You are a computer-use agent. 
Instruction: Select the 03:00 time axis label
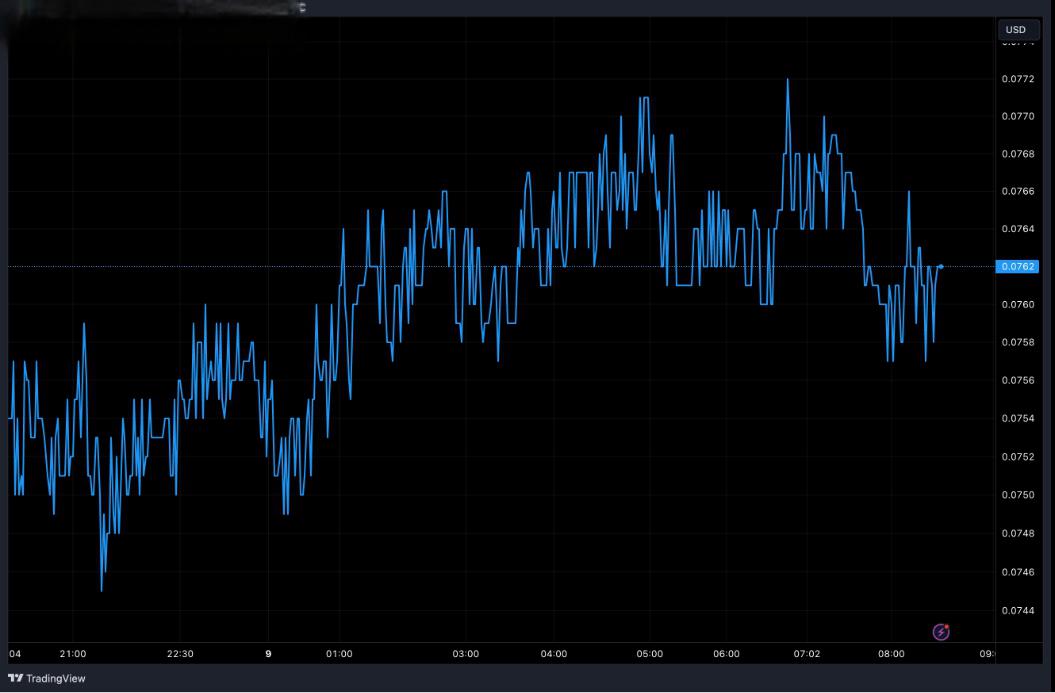tap(466, 654)
